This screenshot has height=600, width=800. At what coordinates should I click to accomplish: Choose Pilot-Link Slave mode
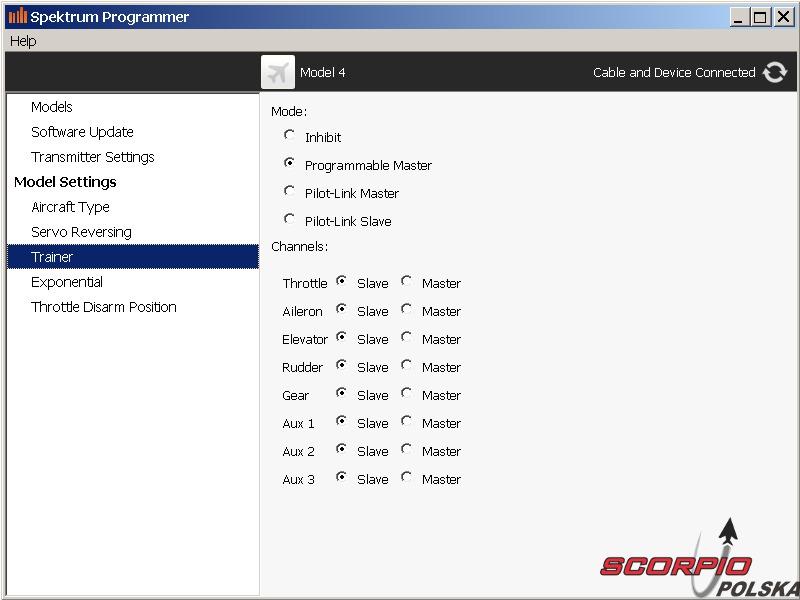[x=289, y=219]
